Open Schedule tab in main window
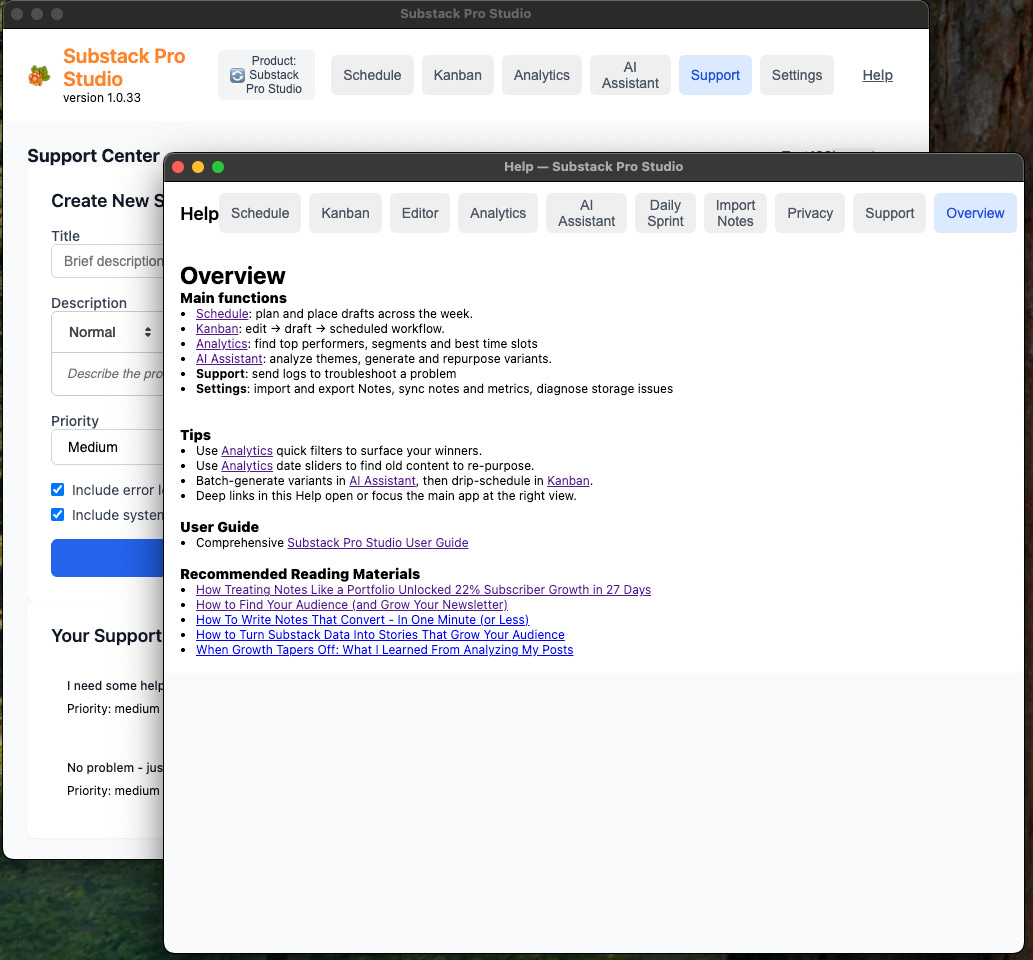Screen dimensions: 1033x960 coord(372,75)
